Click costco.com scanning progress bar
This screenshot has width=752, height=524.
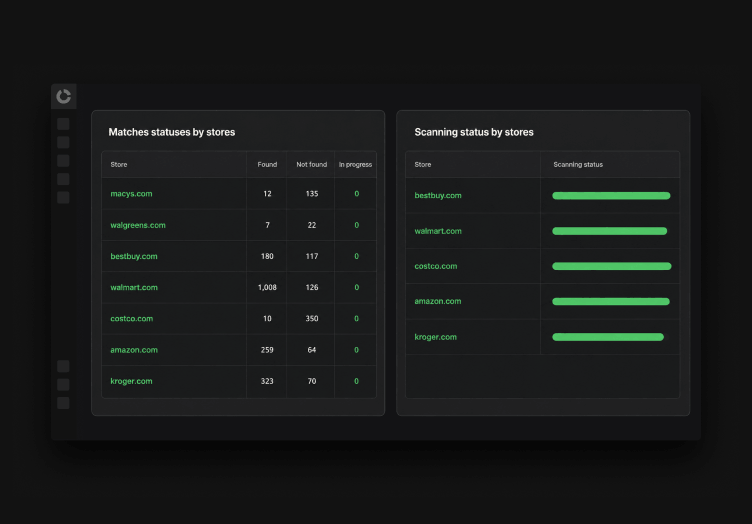(x=611, y=266)
